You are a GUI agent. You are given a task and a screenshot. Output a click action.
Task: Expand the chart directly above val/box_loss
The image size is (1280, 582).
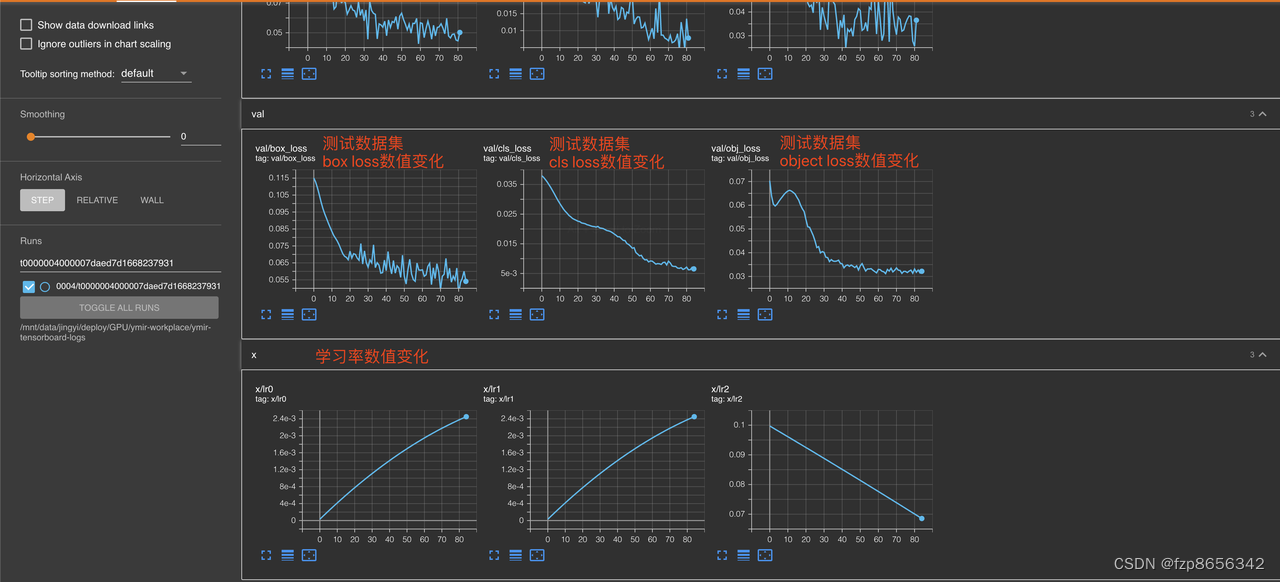click(x=266, y=73)
